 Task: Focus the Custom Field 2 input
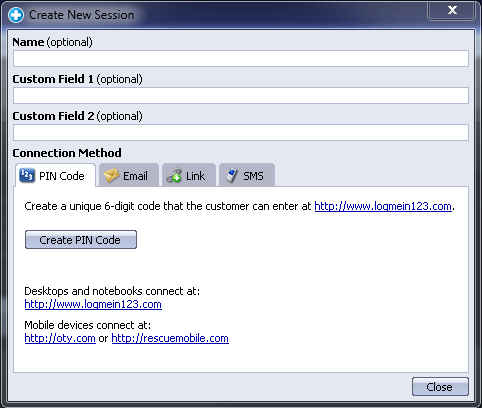241,133
